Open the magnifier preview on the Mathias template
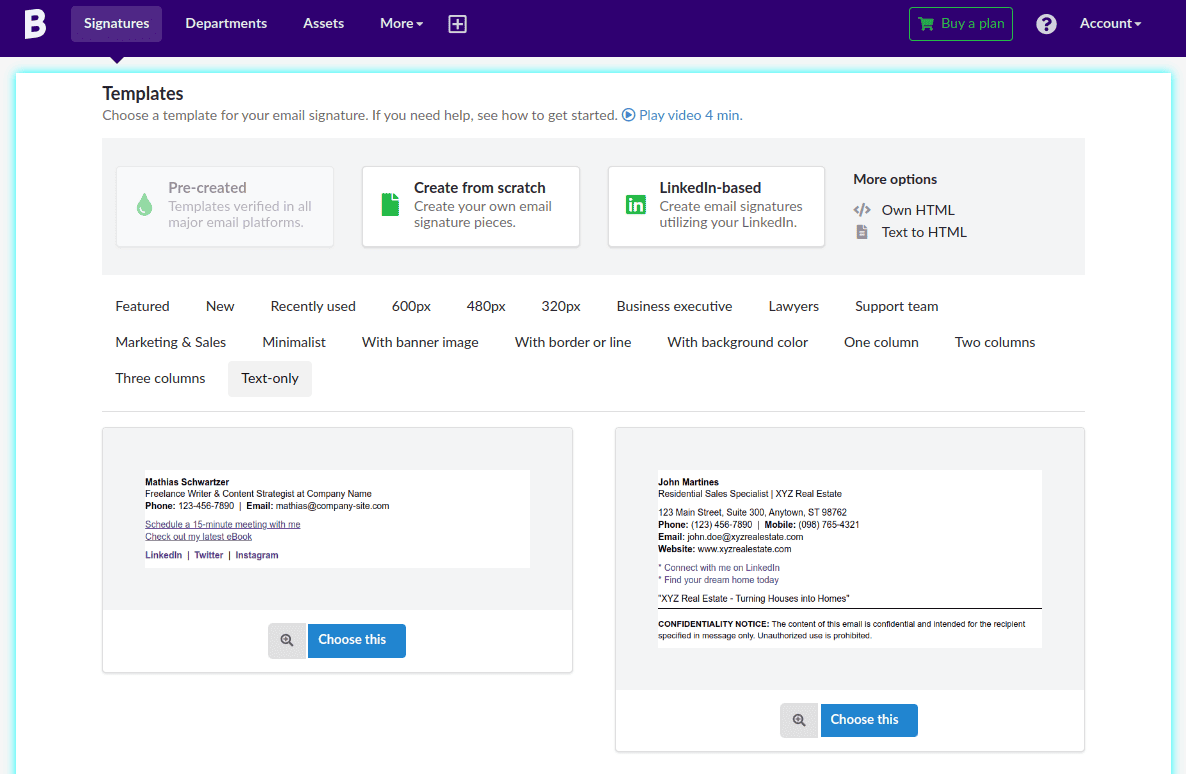Screen dimensions: 1186x774 (x=287, y=640)
